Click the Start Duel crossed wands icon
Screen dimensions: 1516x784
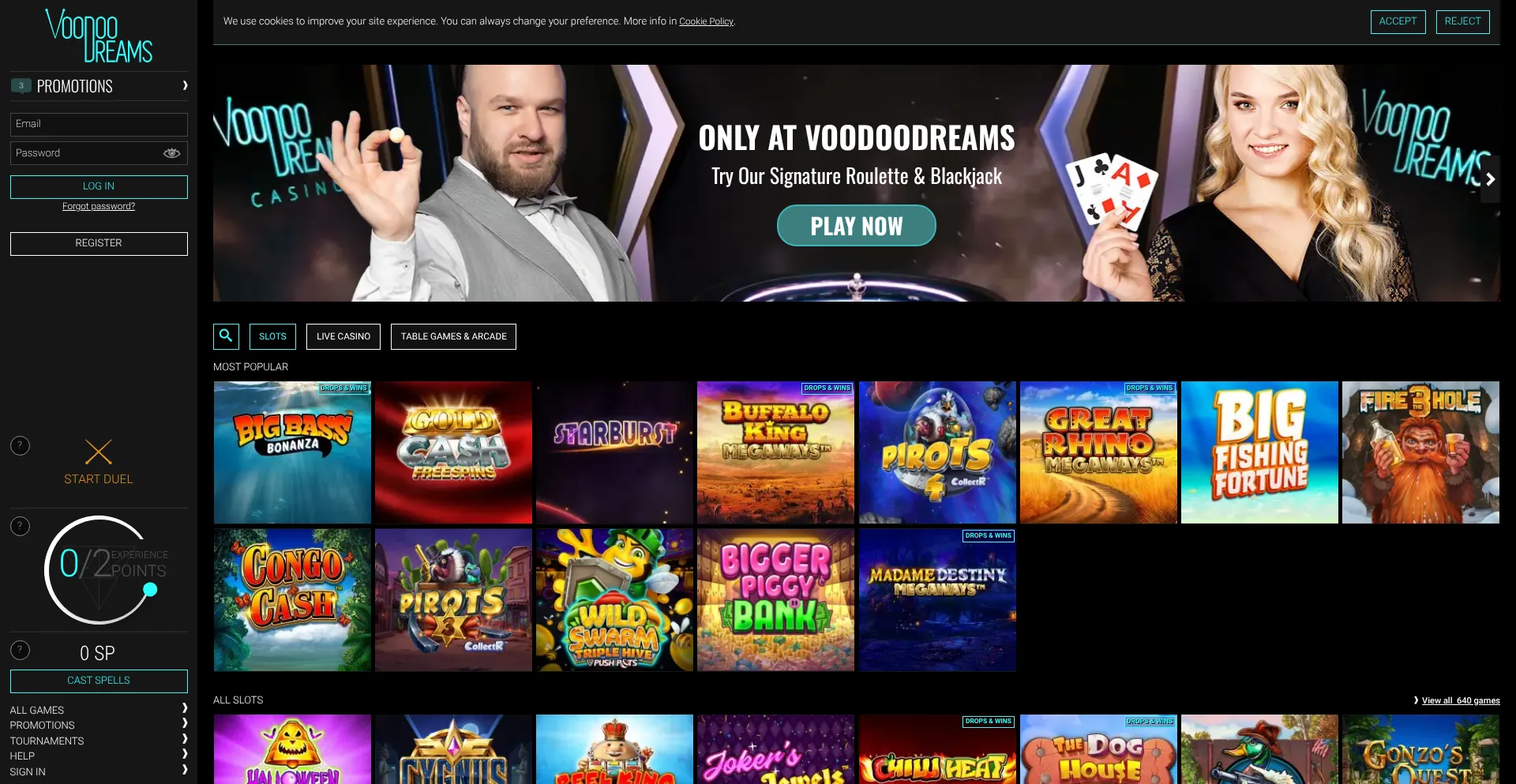click(99, 452)
